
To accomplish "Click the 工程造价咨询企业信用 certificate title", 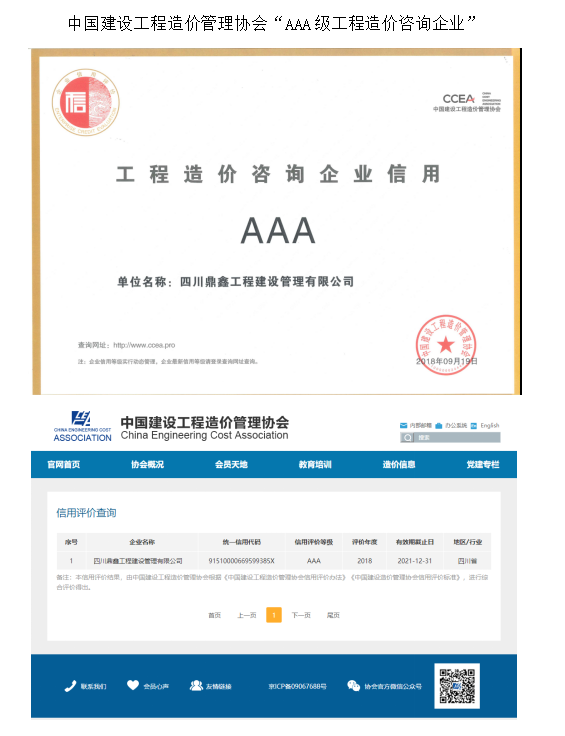I will pyautogui.click(x=278, y=174).
